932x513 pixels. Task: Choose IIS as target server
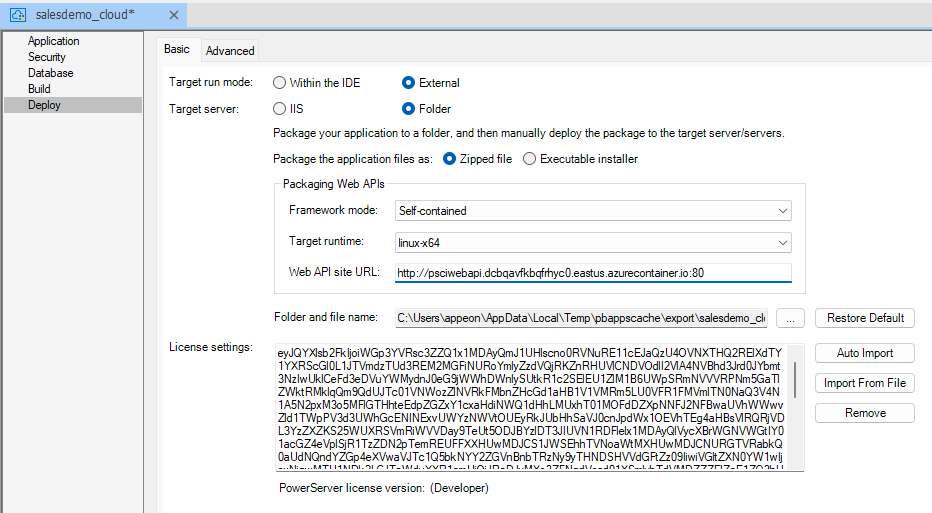(288, 109)
